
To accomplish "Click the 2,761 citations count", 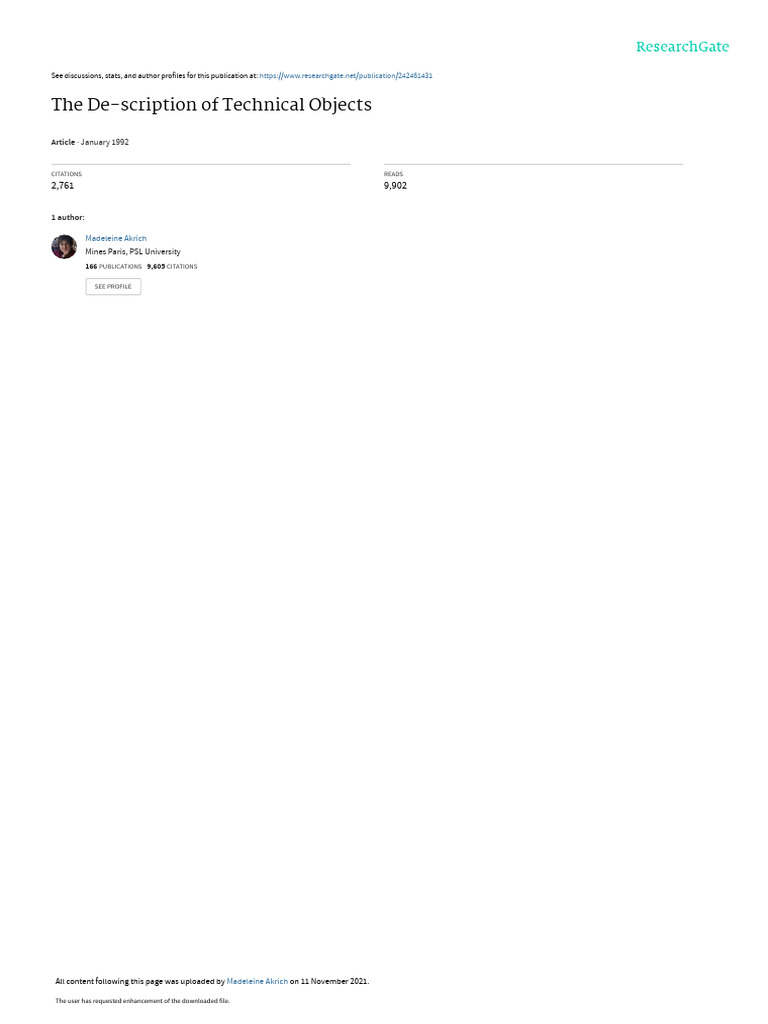I will (x=63, y=185).
